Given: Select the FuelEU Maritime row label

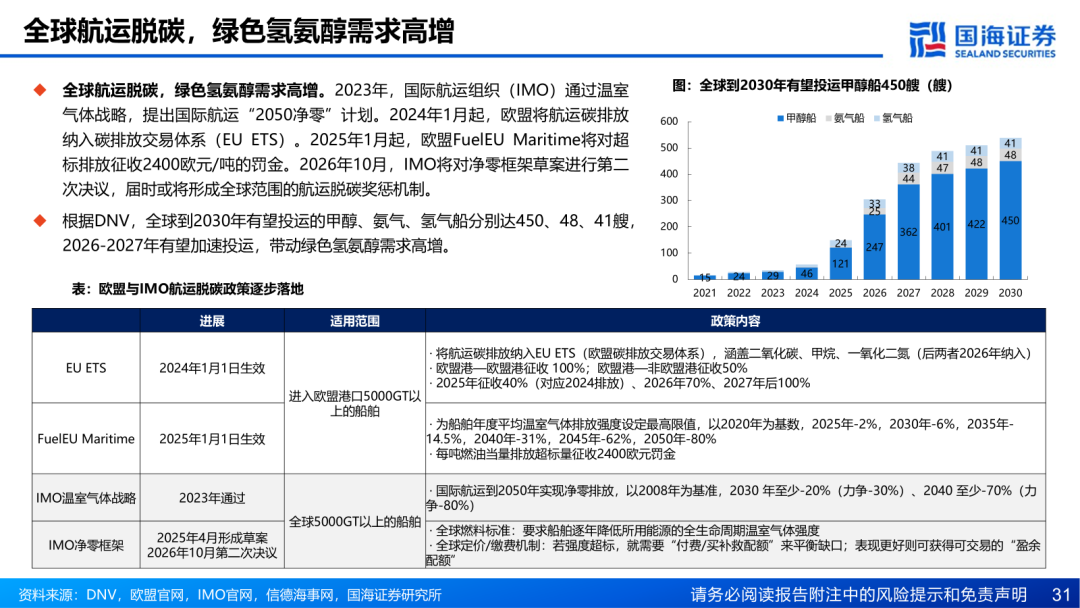Looking at the screenshot, I should click(x=86, y=439).
